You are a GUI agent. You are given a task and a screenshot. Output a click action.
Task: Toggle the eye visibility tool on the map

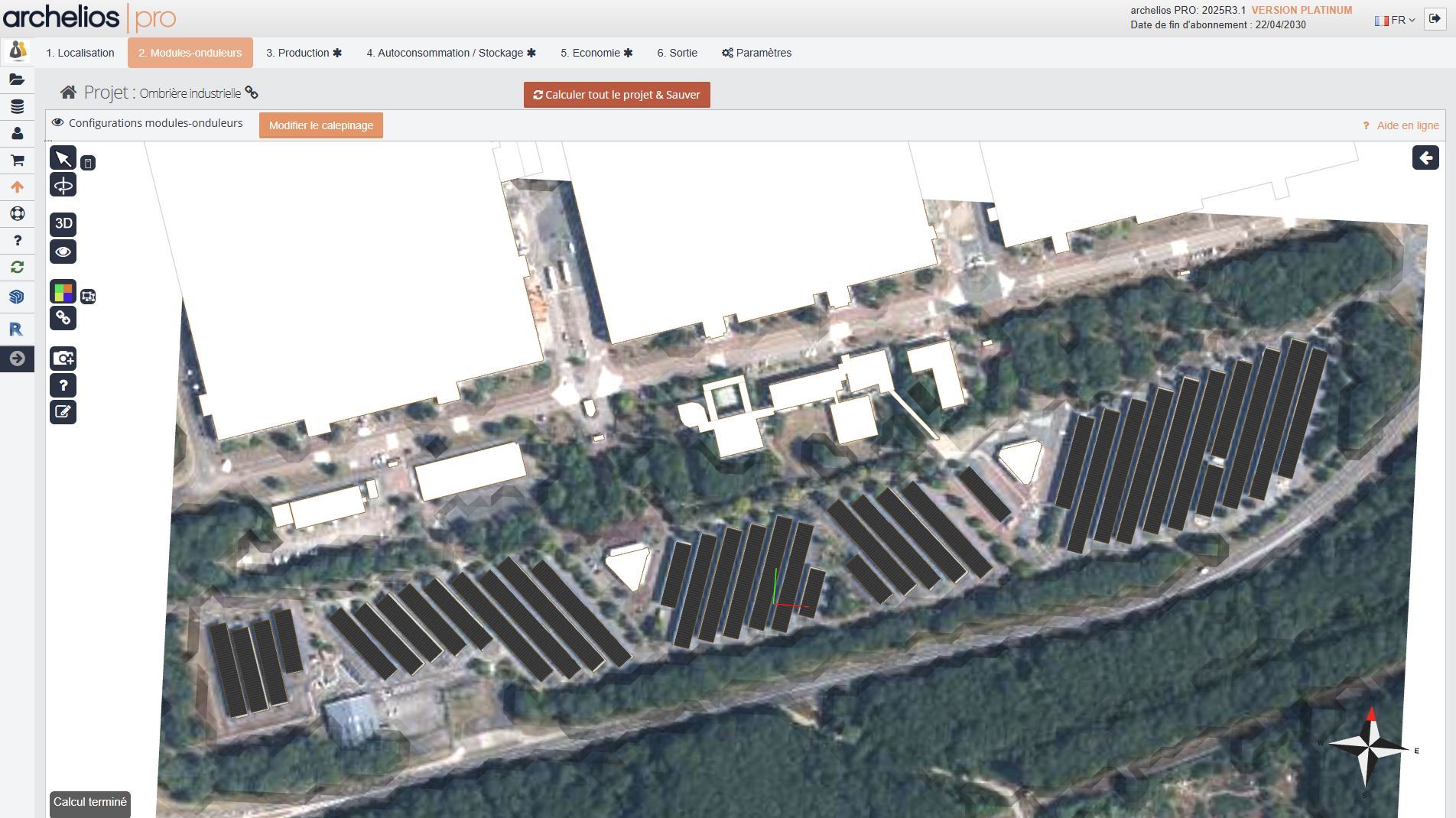[63, 251]
